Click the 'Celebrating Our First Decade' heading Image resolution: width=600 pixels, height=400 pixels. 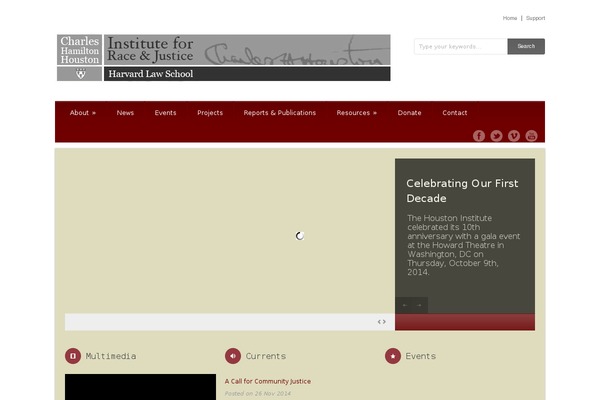coord(462,191)
